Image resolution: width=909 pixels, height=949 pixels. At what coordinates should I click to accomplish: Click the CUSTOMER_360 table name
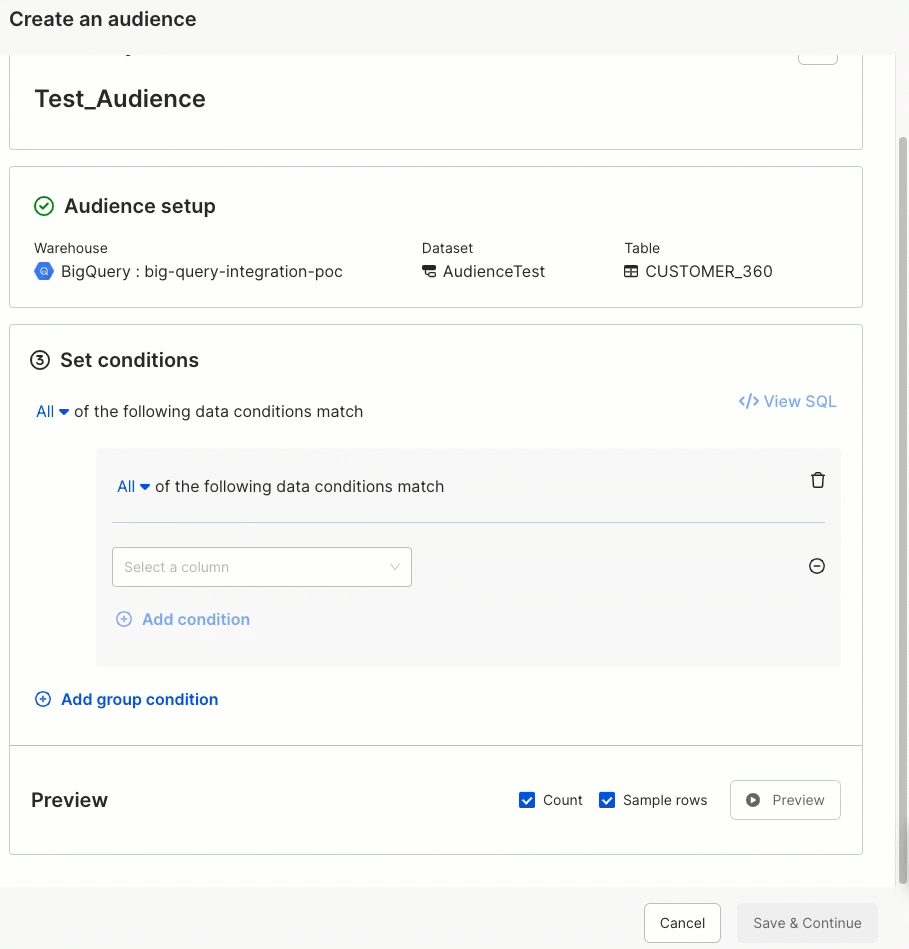coord(709,271)
